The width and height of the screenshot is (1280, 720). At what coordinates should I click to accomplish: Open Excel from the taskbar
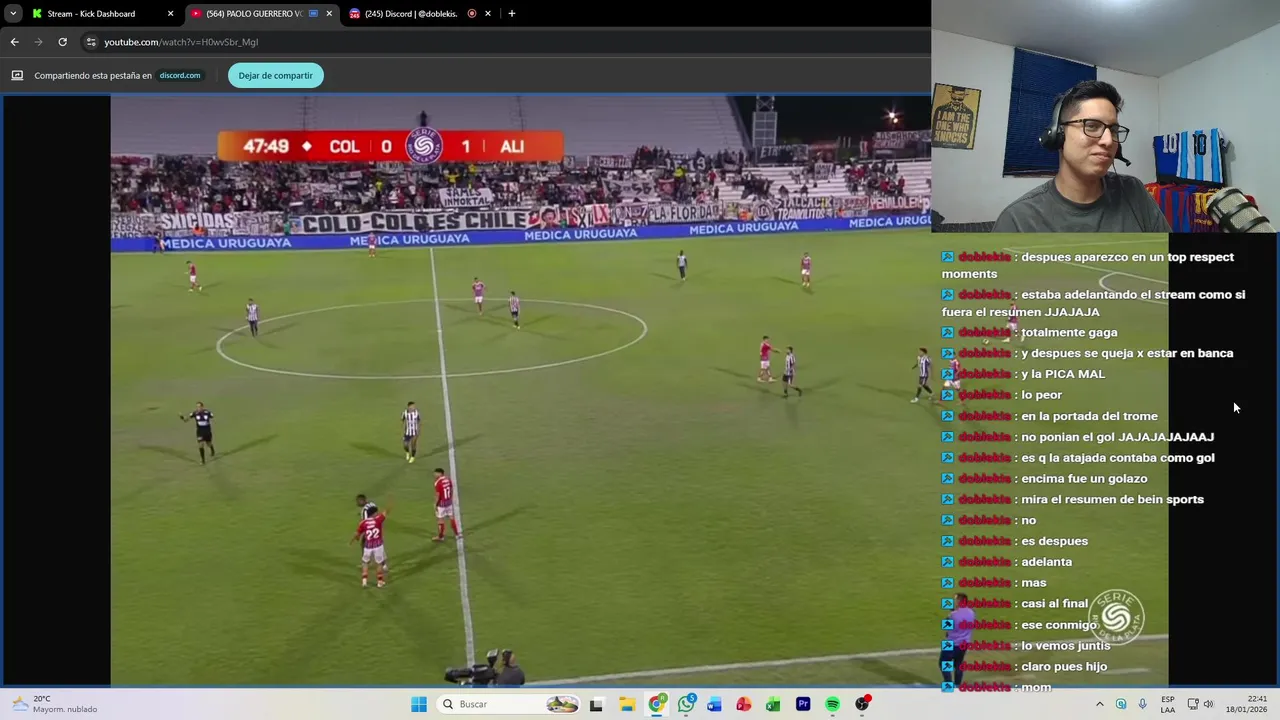(x=773, y=704)
